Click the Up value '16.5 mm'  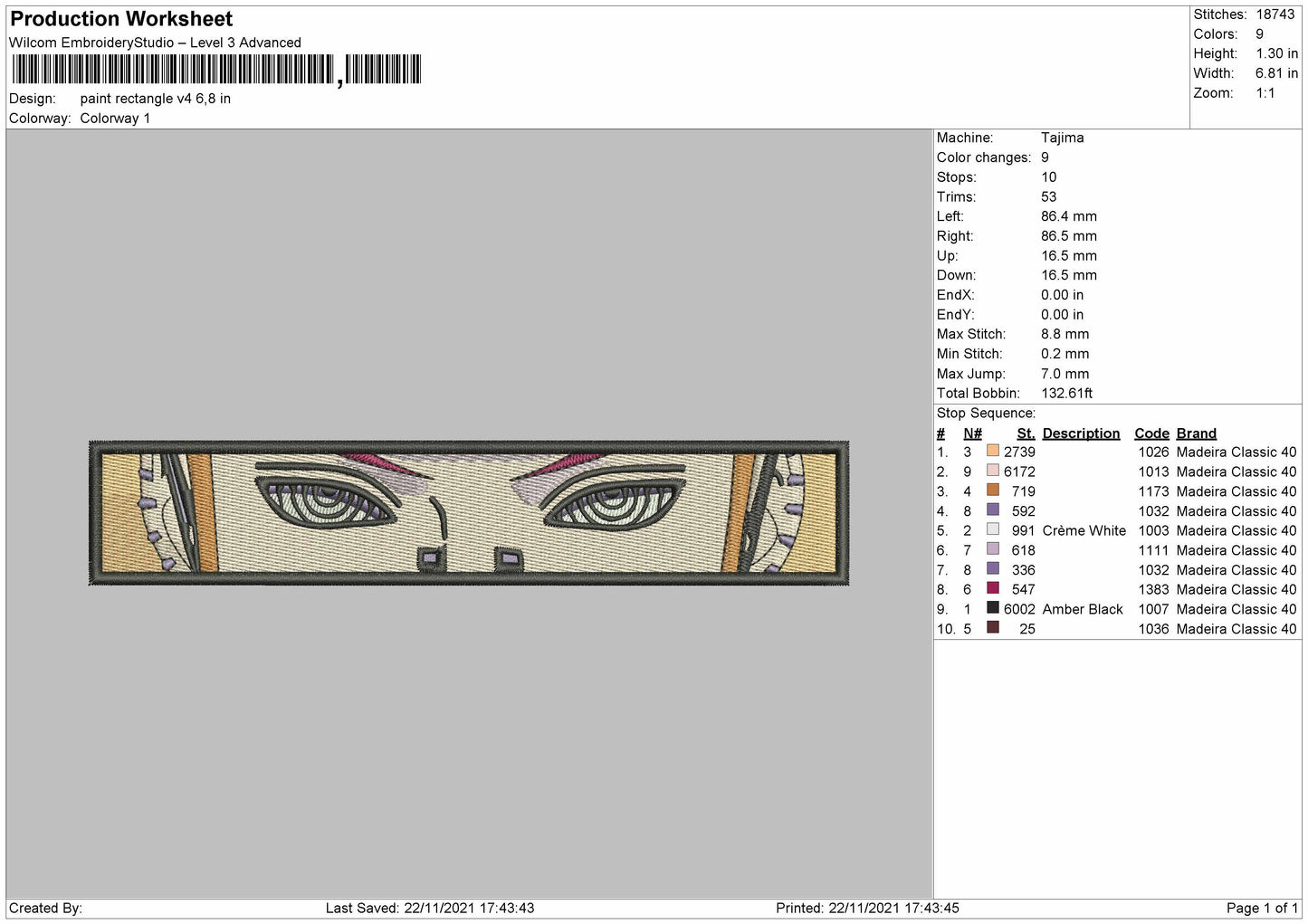tap(1069, 256)
